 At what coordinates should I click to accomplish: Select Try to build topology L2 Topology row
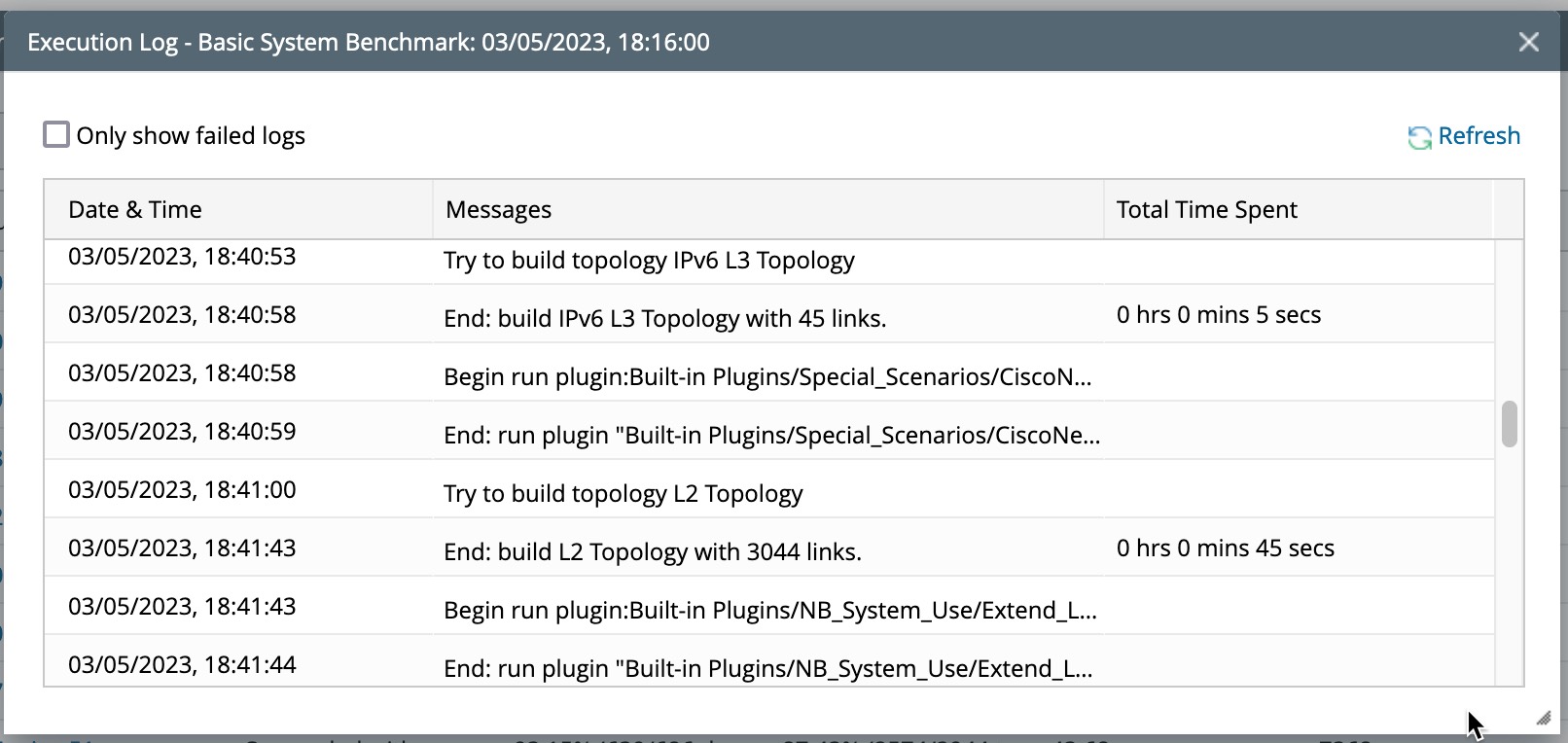pos(623,494)
